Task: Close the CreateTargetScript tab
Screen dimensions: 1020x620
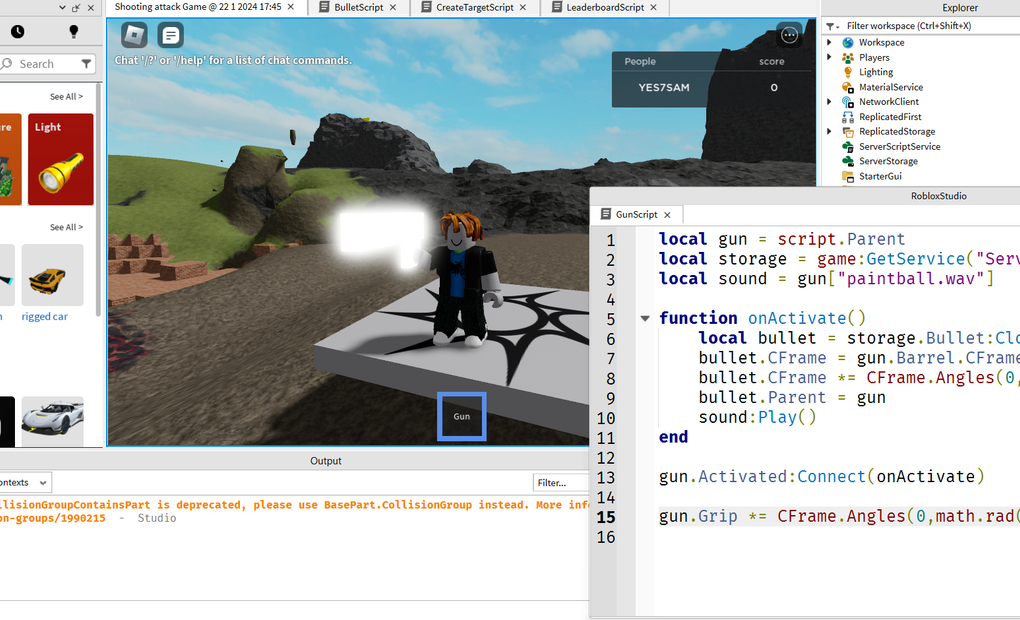Action: click(x=523, y=7)
